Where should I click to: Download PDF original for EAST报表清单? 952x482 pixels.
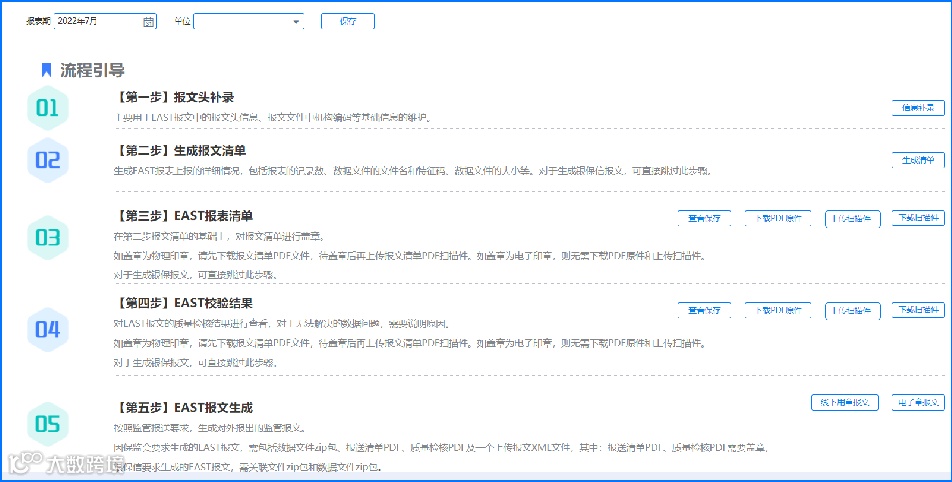[x=778, y=219]
